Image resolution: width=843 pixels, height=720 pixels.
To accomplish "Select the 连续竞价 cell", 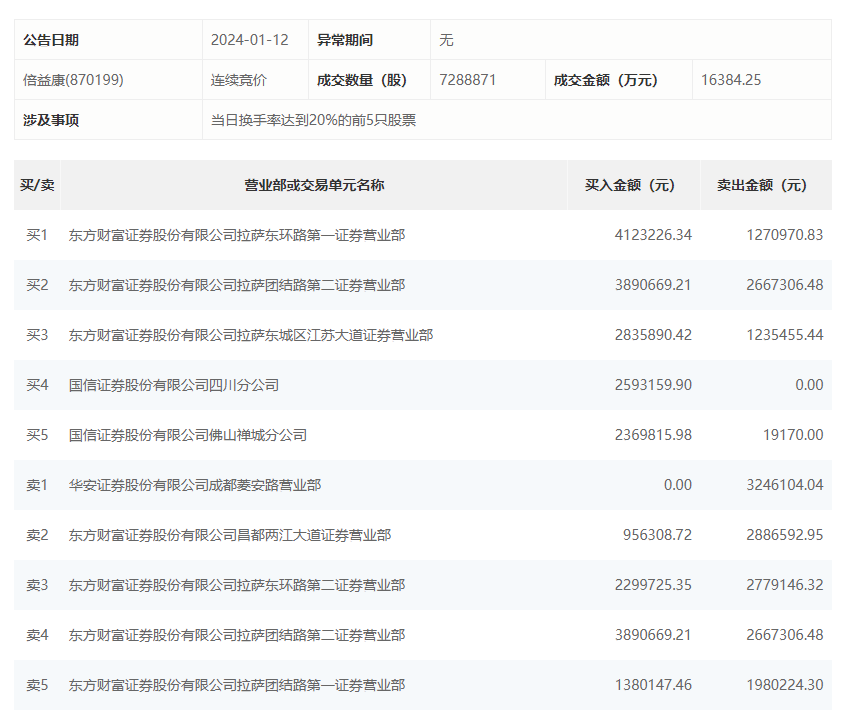I will point(239,80).
